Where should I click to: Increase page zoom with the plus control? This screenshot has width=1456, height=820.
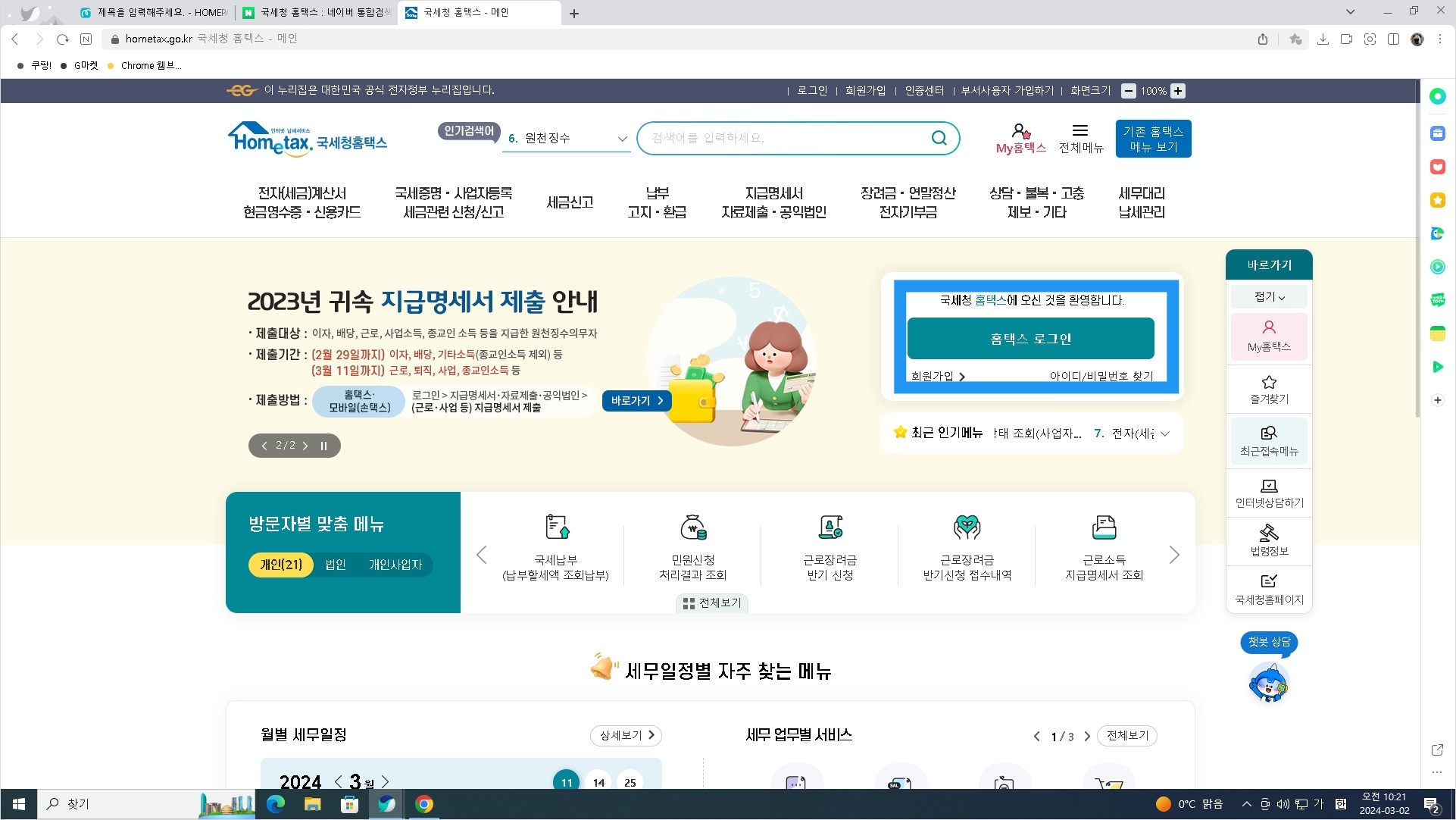(x=1177, y=91)
